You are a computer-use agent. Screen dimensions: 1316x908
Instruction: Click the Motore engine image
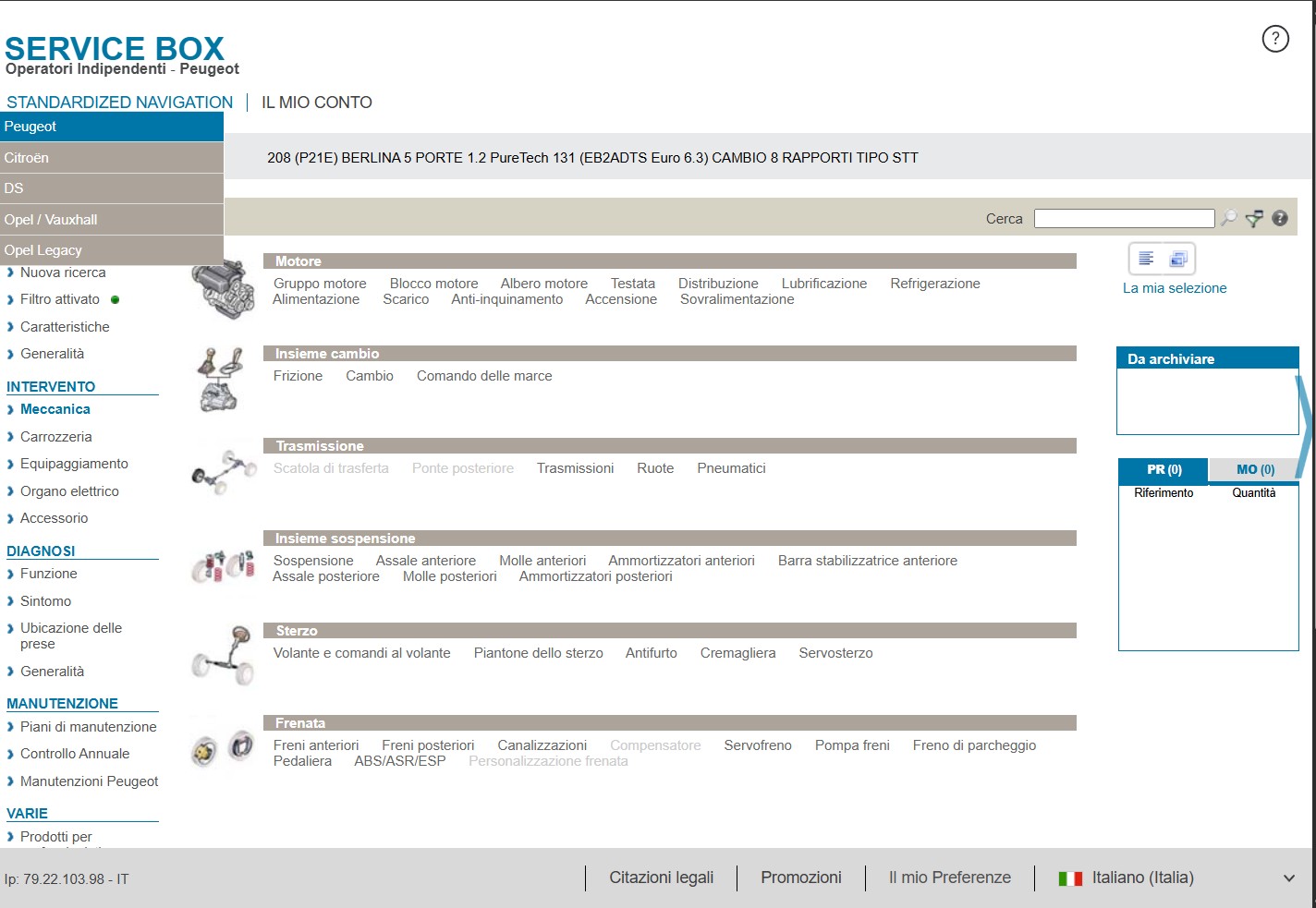pos(223,289)
